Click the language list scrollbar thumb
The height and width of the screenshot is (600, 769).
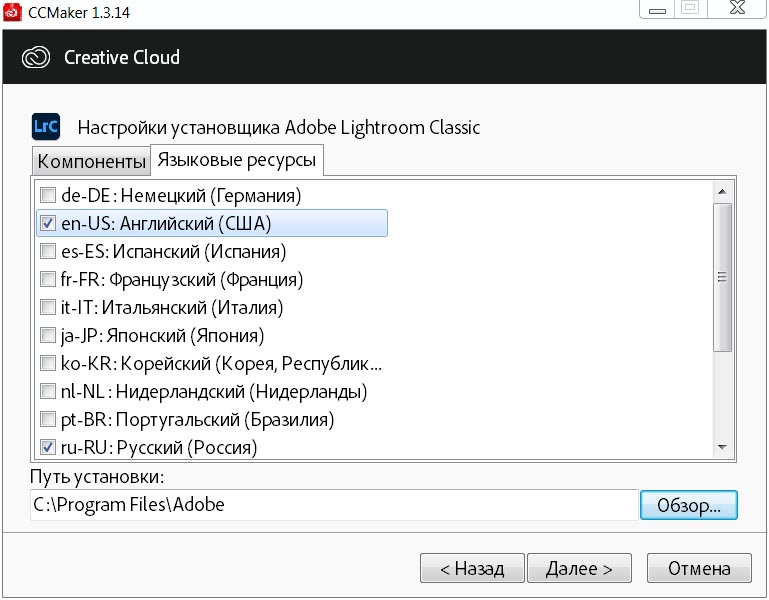pos(722,277)
